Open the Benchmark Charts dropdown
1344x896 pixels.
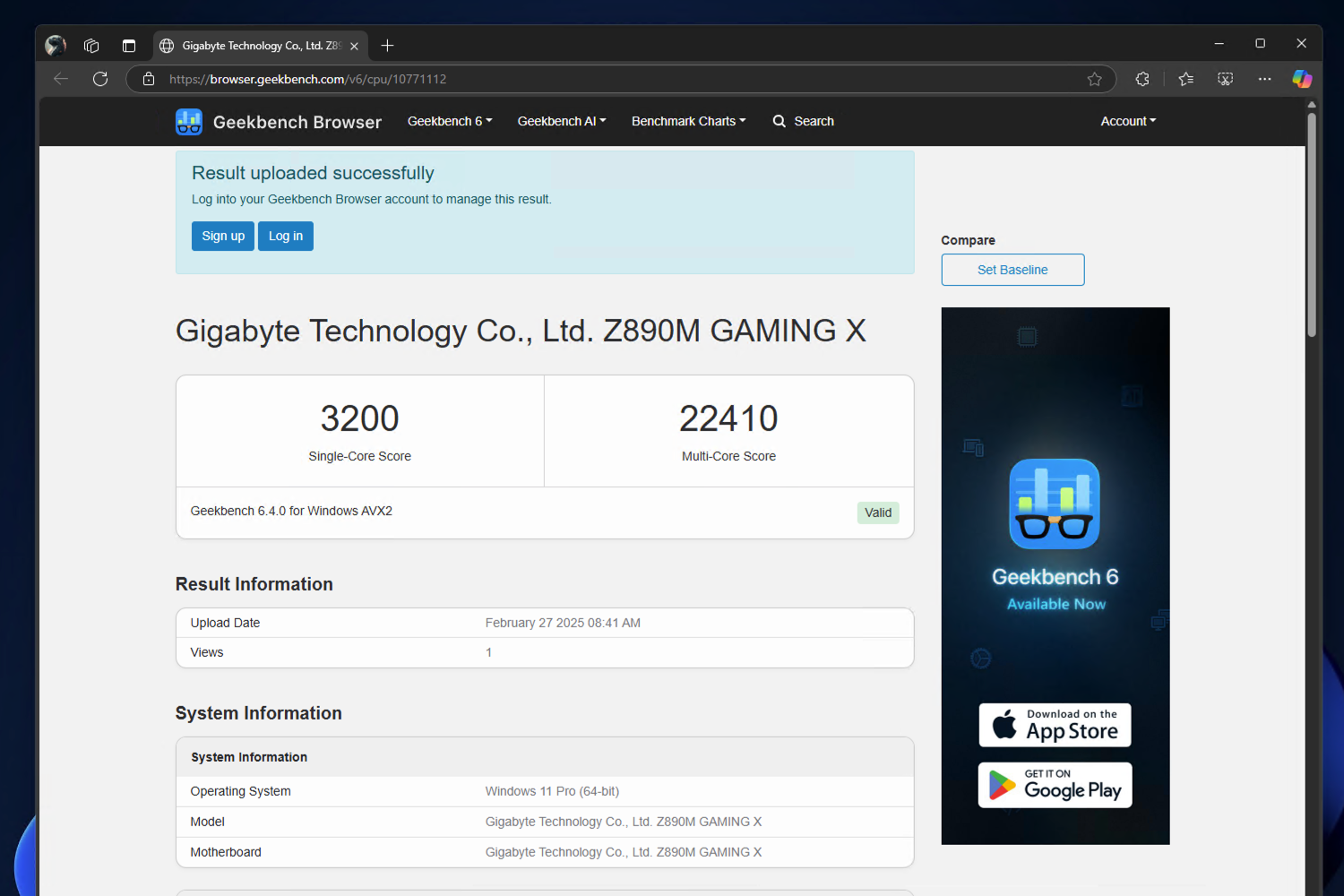(x=688, y=121)
